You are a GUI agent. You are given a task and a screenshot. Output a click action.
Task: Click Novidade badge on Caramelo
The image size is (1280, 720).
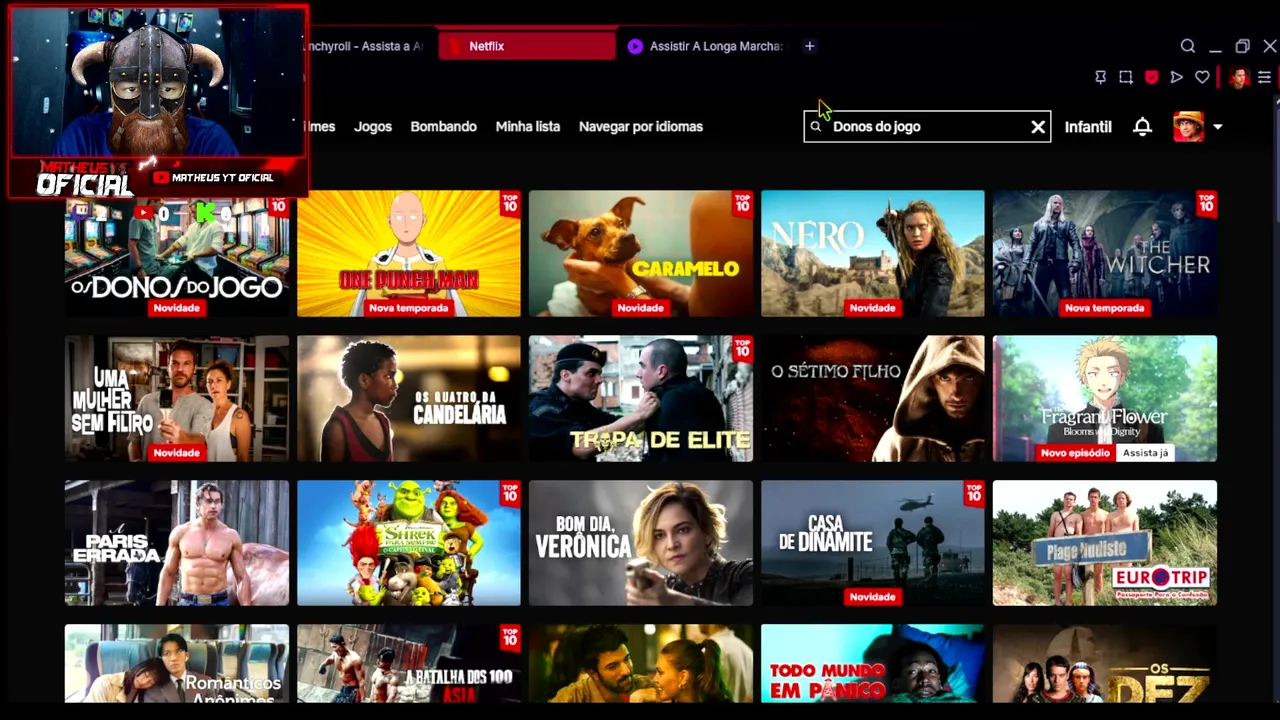tap(641, 308)
